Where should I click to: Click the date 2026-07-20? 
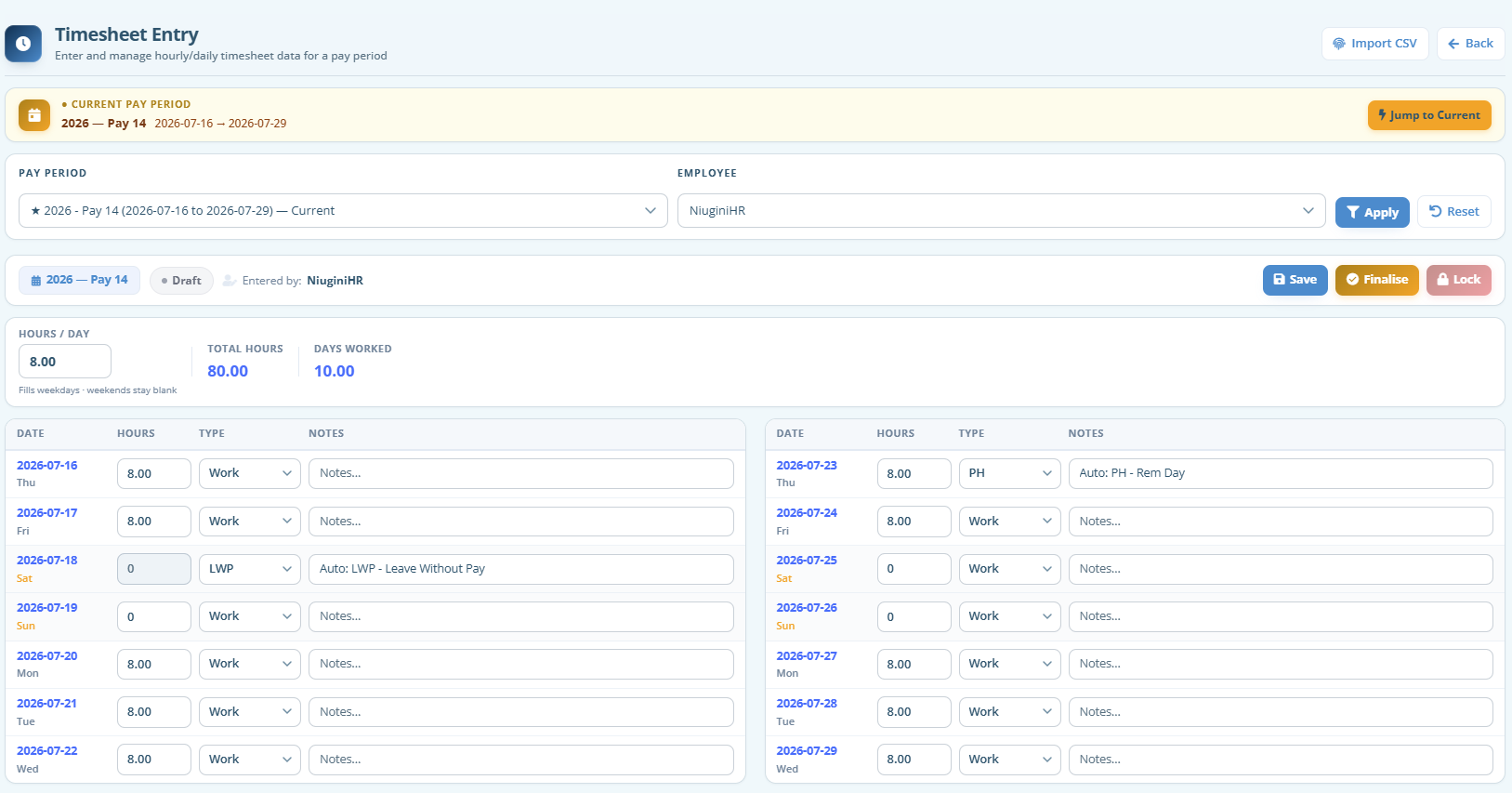click(x=47, y=656)
